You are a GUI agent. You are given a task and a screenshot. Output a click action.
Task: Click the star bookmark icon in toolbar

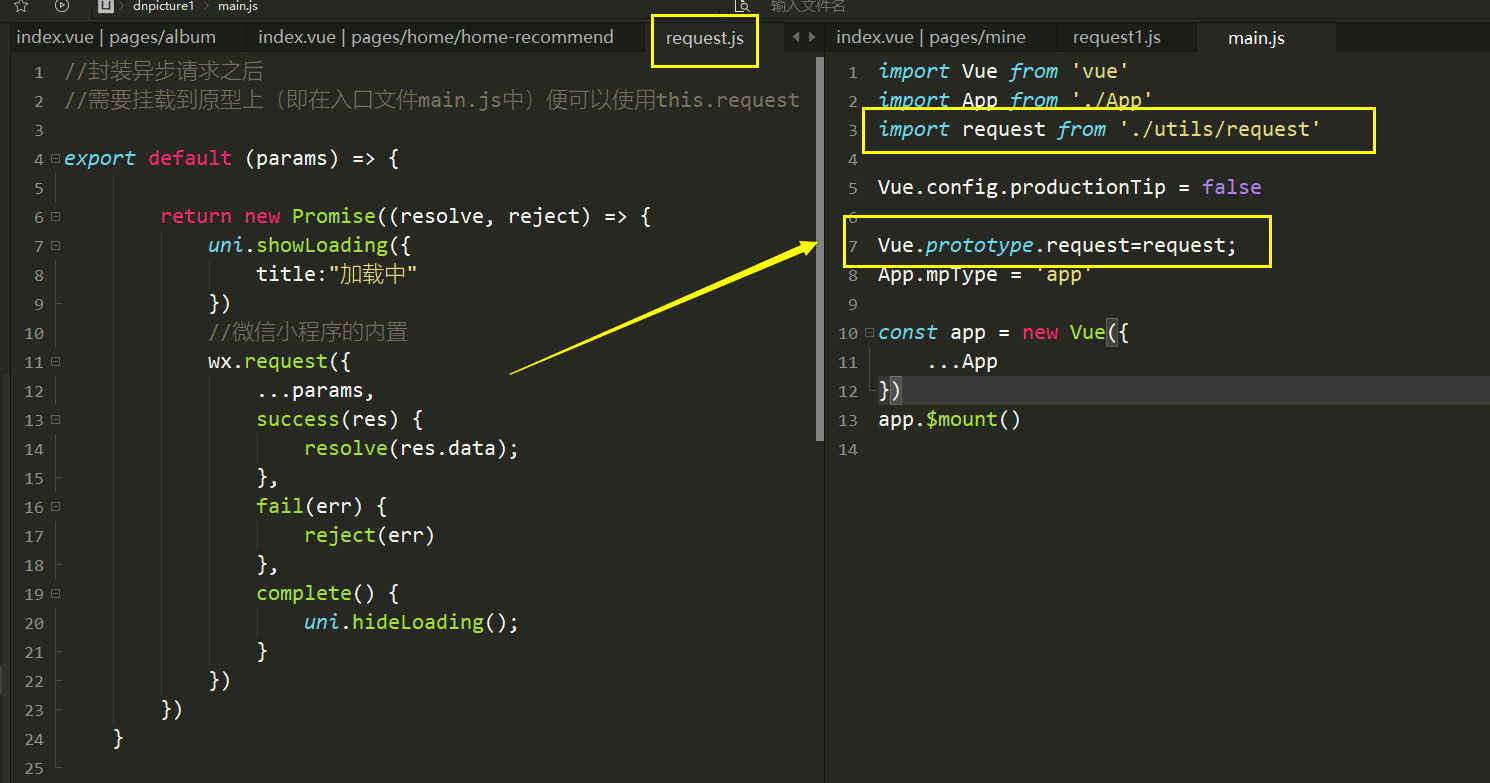[x=20, y=6]
